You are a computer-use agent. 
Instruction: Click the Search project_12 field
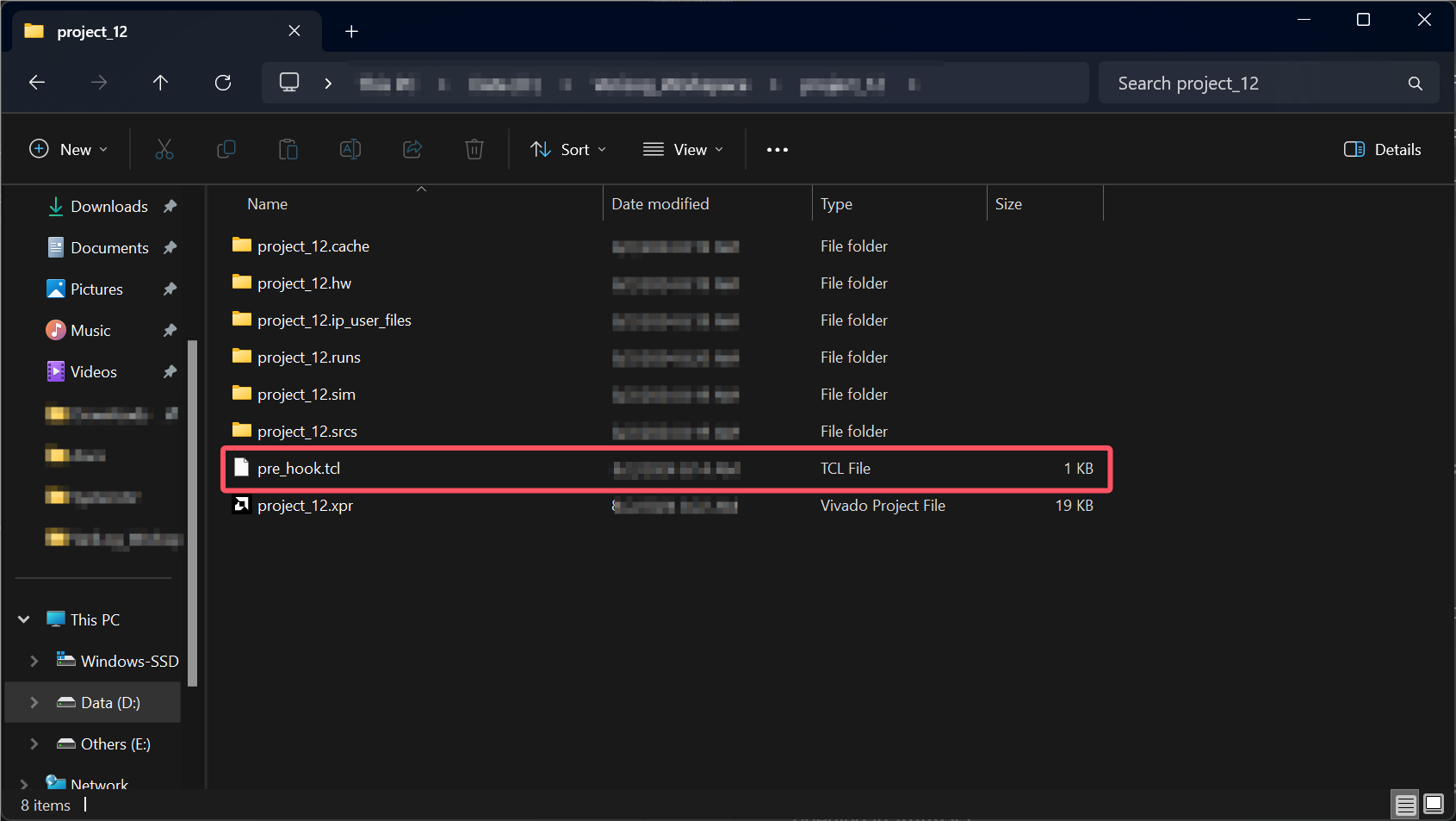[x=1268, y=83]
